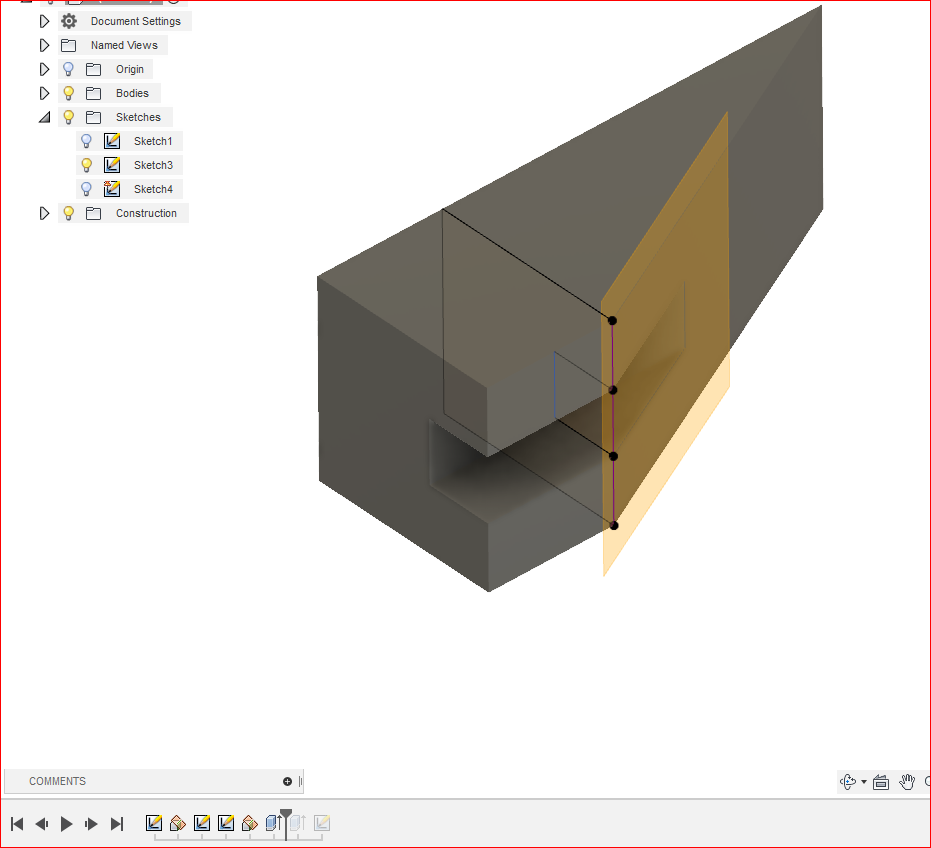Click the Named Views folder icon

coord(69,45)
